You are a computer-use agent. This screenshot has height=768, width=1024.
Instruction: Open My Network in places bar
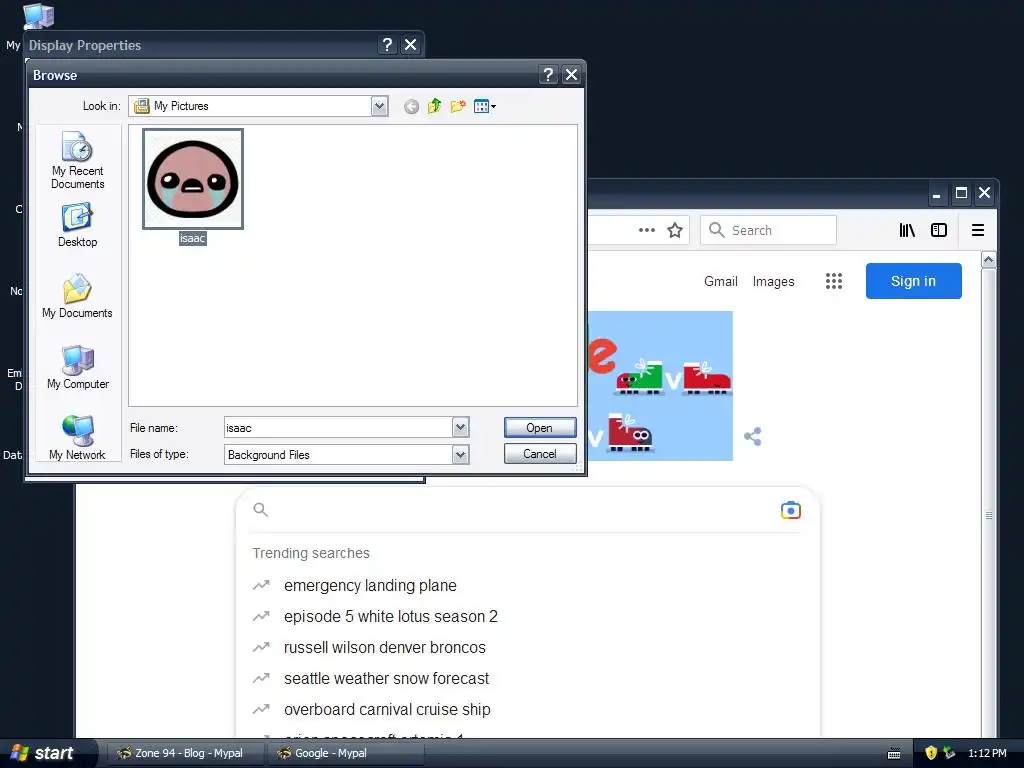(77, 438)
